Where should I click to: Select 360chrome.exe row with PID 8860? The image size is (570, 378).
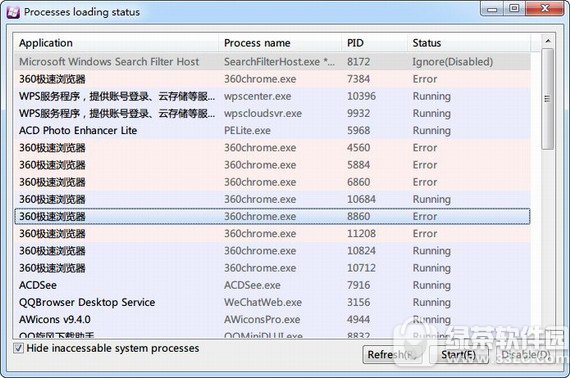[x=272, y=216]
